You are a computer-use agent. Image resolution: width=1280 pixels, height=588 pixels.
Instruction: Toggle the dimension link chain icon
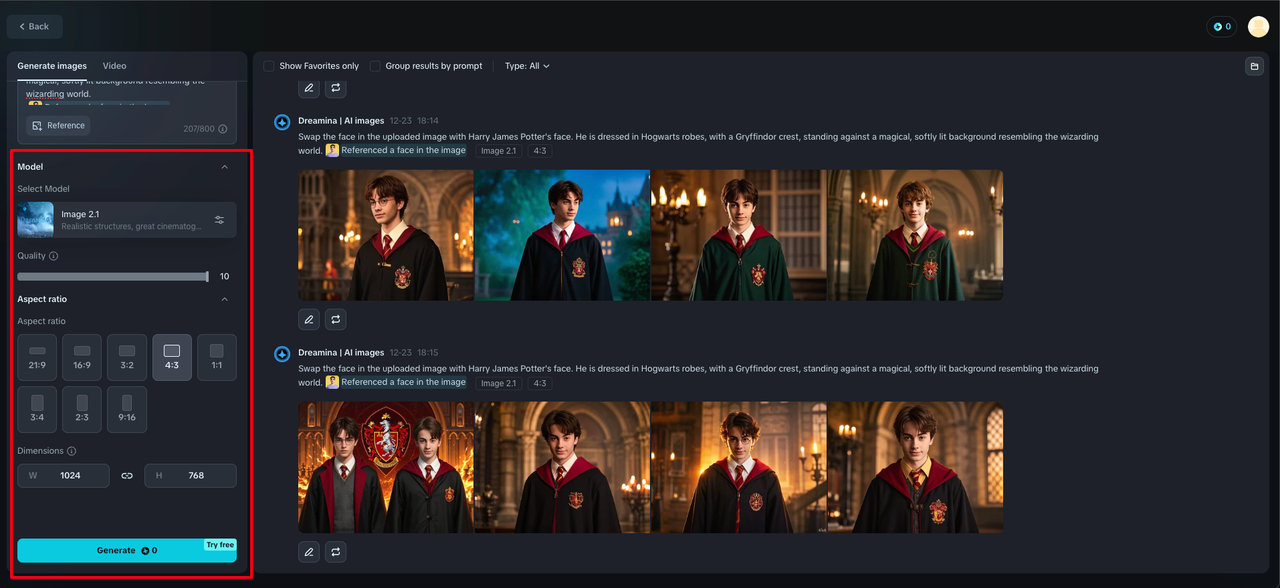tap(127, 476)
